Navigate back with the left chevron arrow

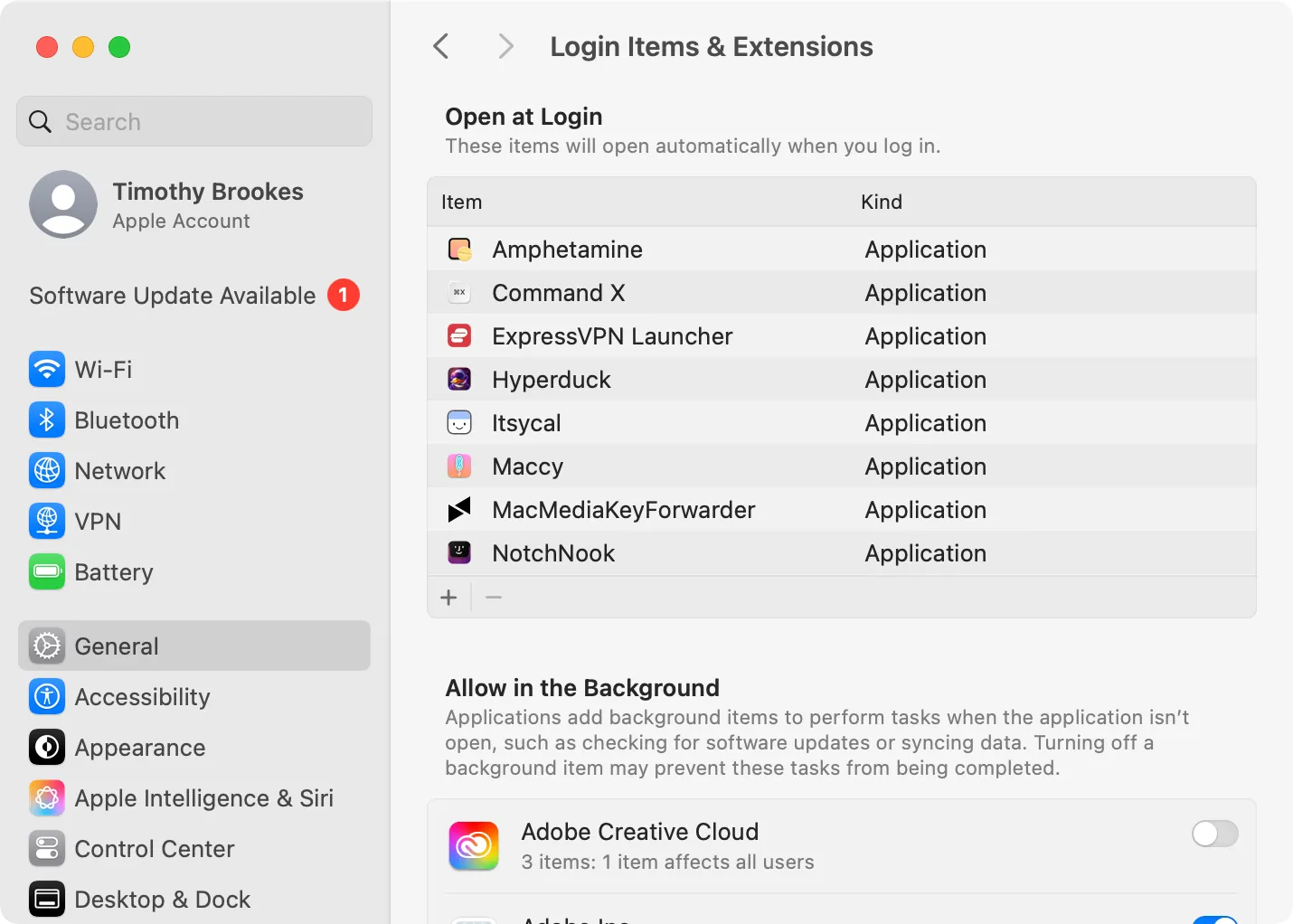pyautogui.click(x=440, y=45)
